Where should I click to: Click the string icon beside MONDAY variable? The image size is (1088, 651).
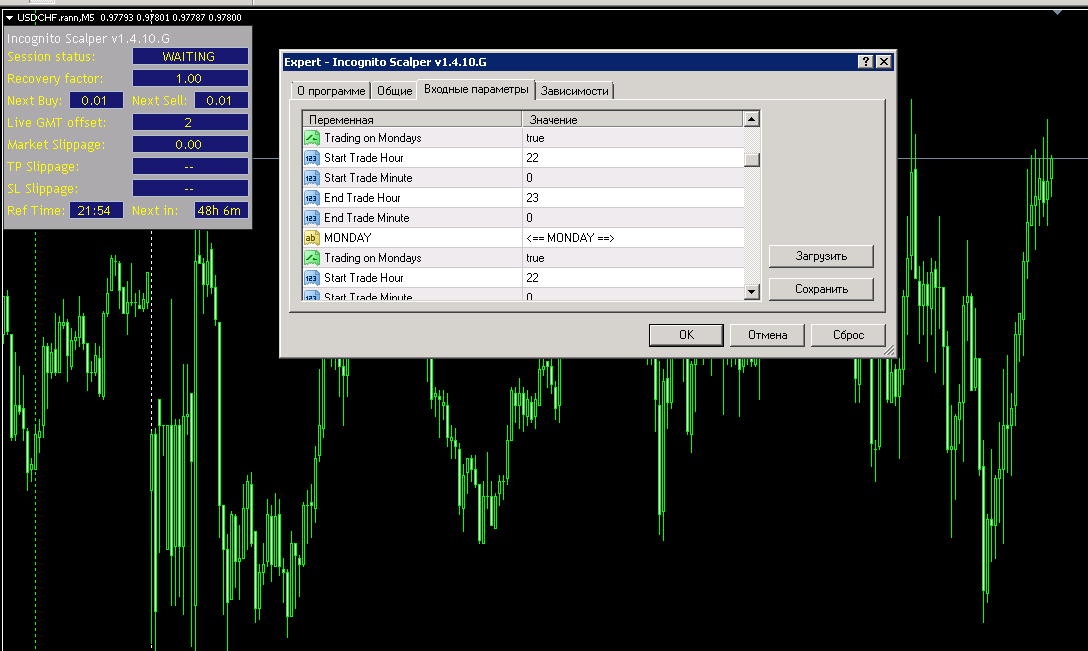pyautogui.click(x=312, y=238)
